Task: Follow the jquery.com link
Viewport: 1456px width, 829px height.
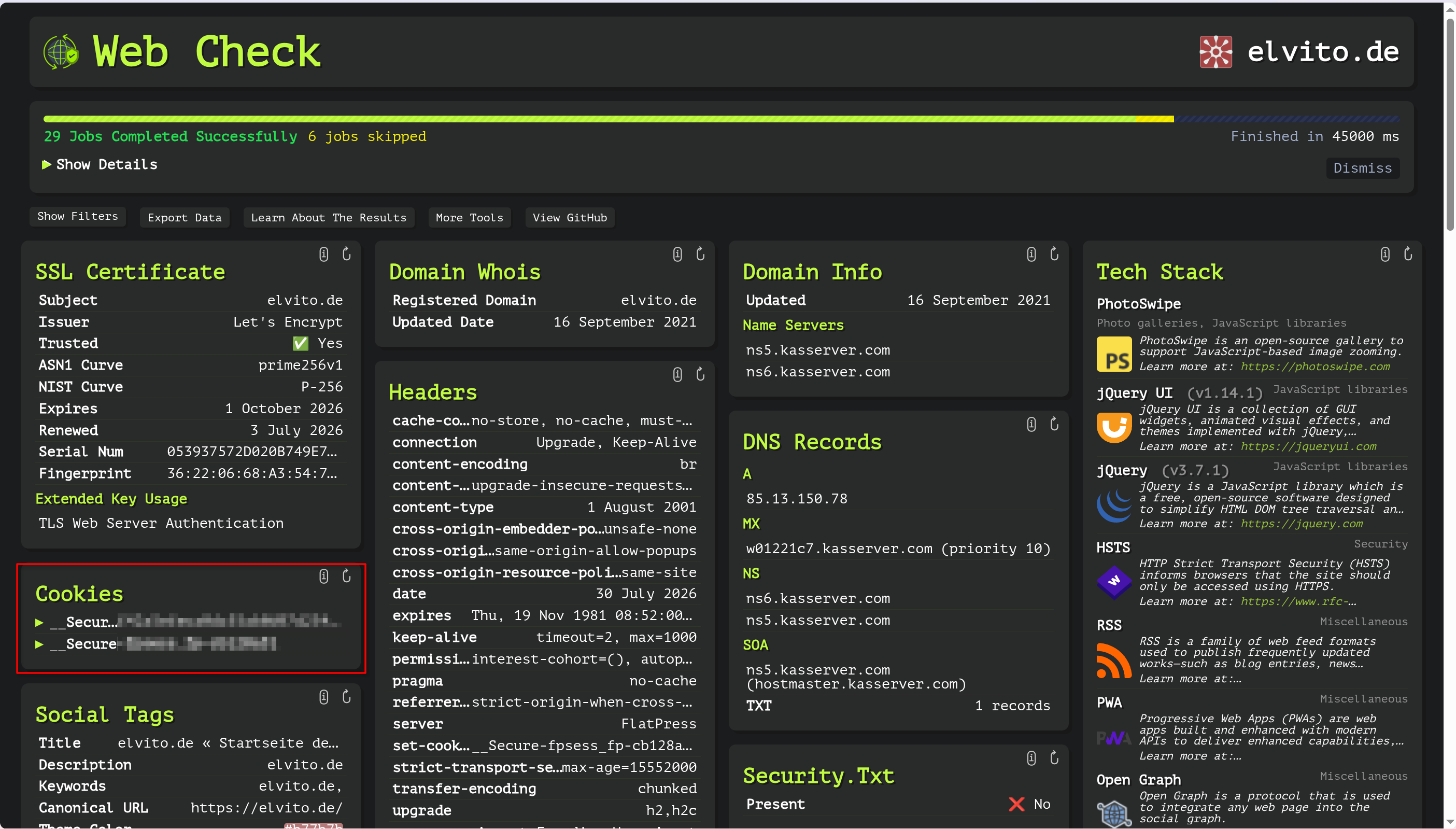Action: pyautogui.click(x=1302, y=524)
